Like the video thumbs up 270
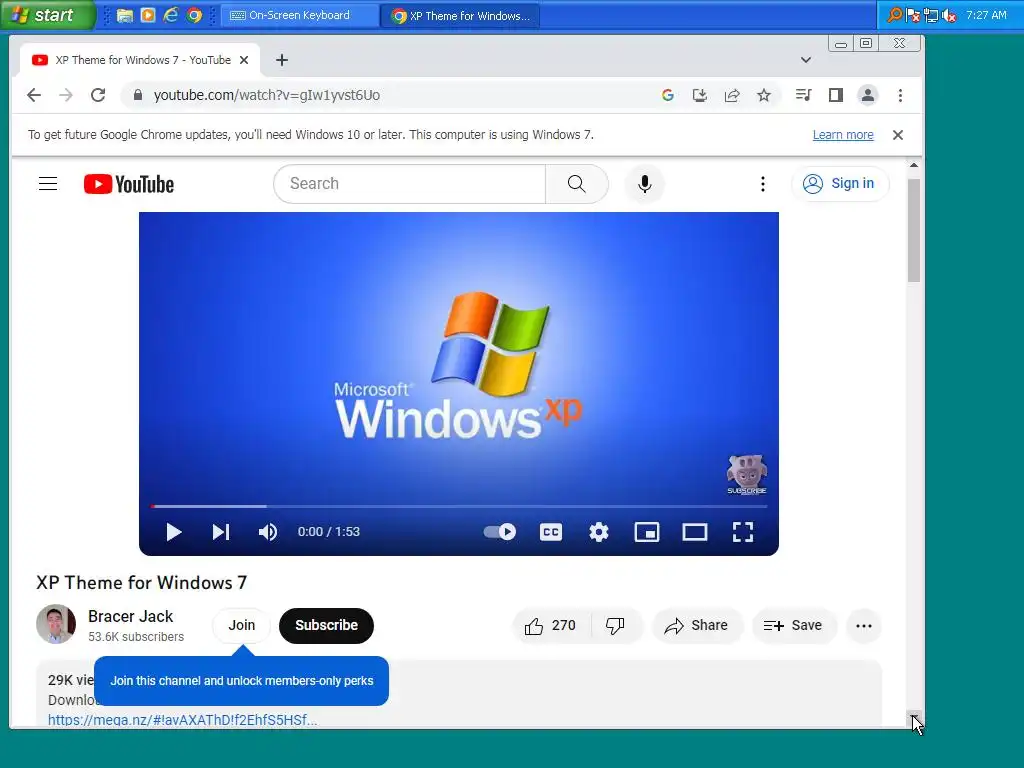The height and width of the screenshot is (768, 1024). [551, 626]
